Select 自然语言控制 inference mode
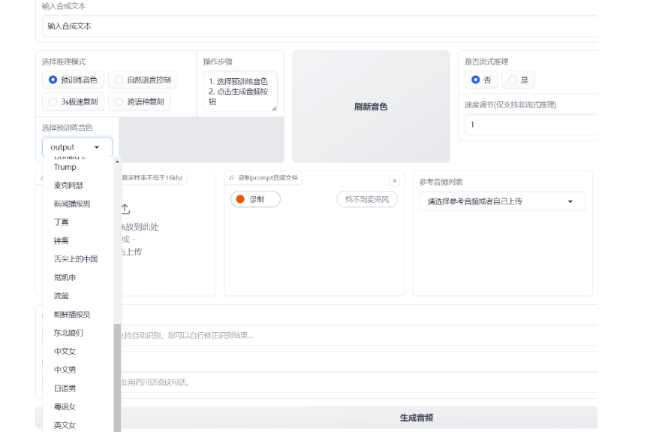The height and width of the screenshot is (443, 664). point(118,80)
